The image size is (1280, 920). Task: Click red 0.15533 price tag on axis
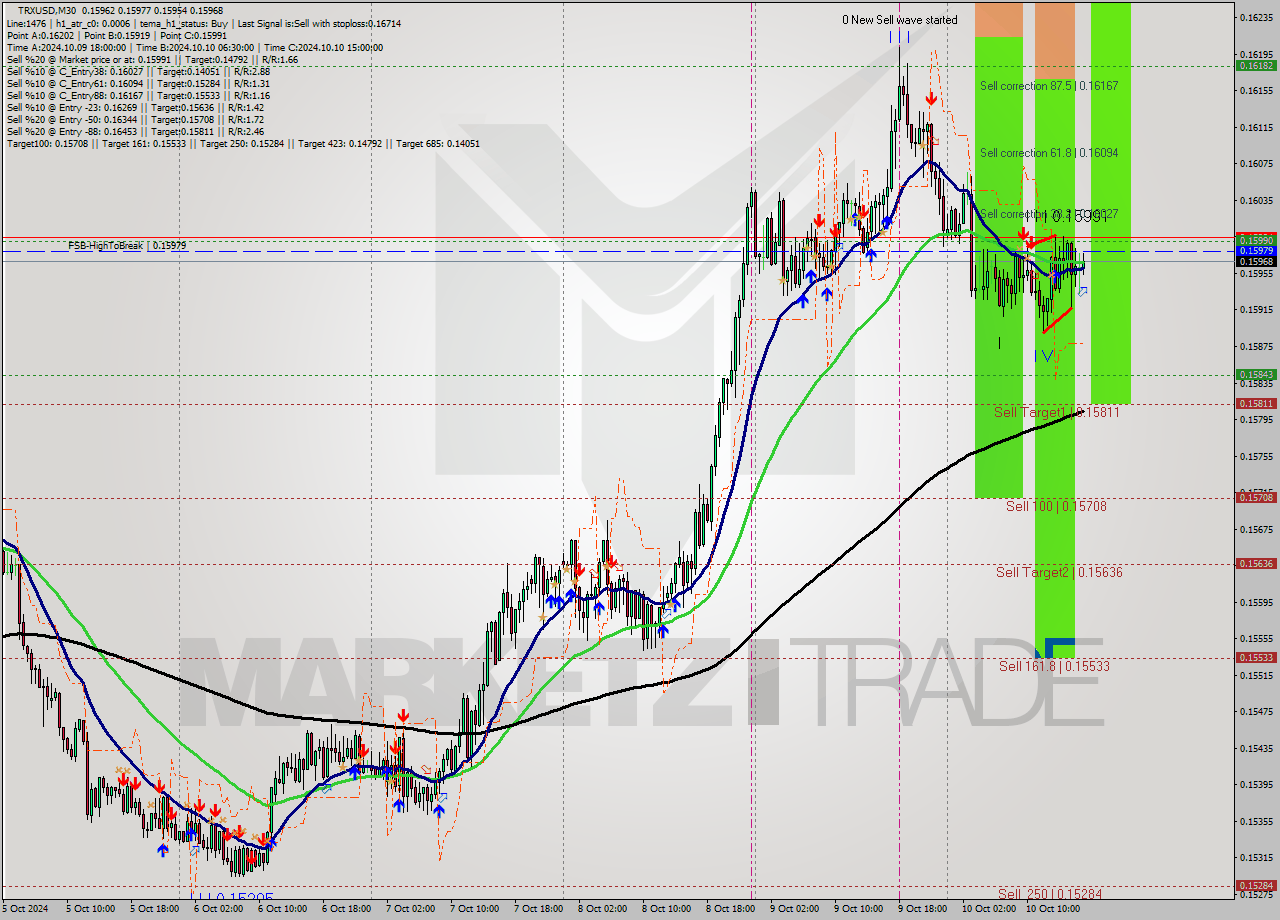click(1256, 657)
